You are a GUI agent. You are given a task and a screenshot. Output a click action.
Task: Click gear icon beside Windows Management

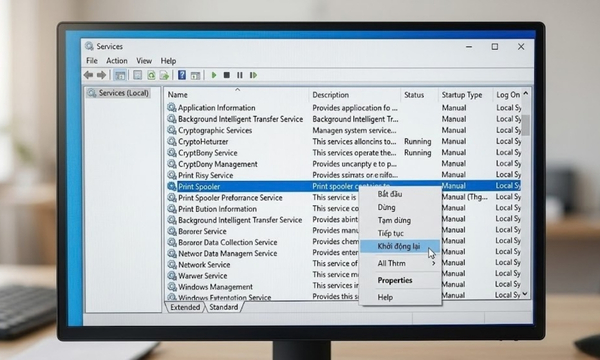(172, 287)
